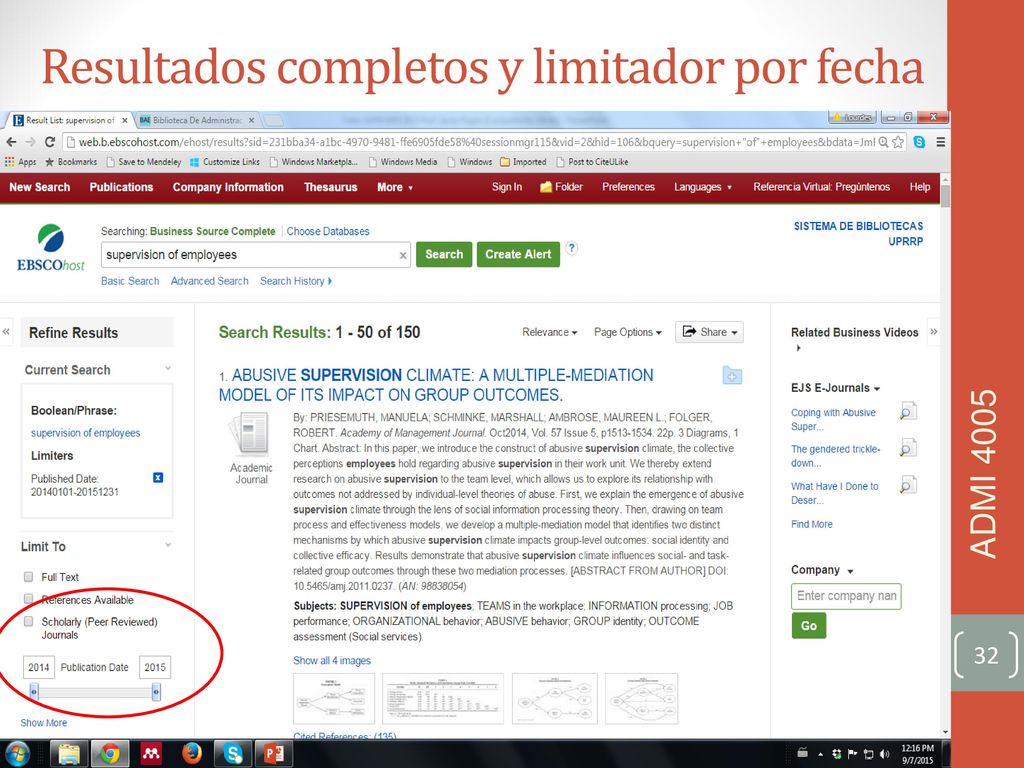Reload the page with refresh icon
This screenshot has width=1024, height=768.
pyautogui.click(x=50, y=142)
